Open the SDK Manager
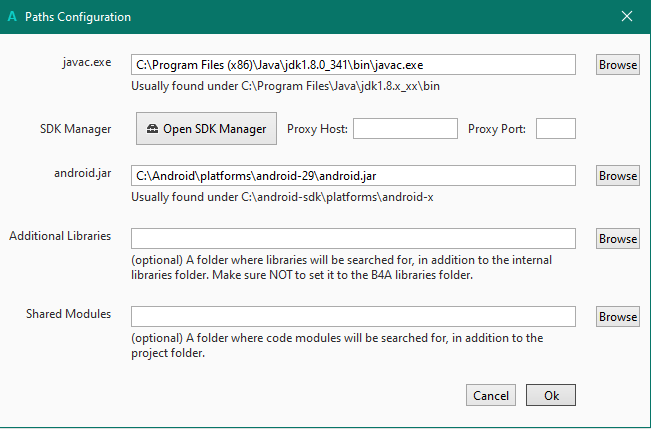The height and width of the screenshot is (429, 651). 206,128
